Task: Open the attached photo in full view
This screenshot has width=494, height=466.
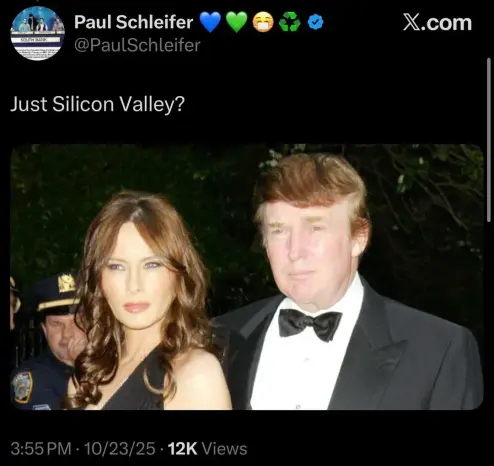Action: pyautogui.click(x=247, y=277)
